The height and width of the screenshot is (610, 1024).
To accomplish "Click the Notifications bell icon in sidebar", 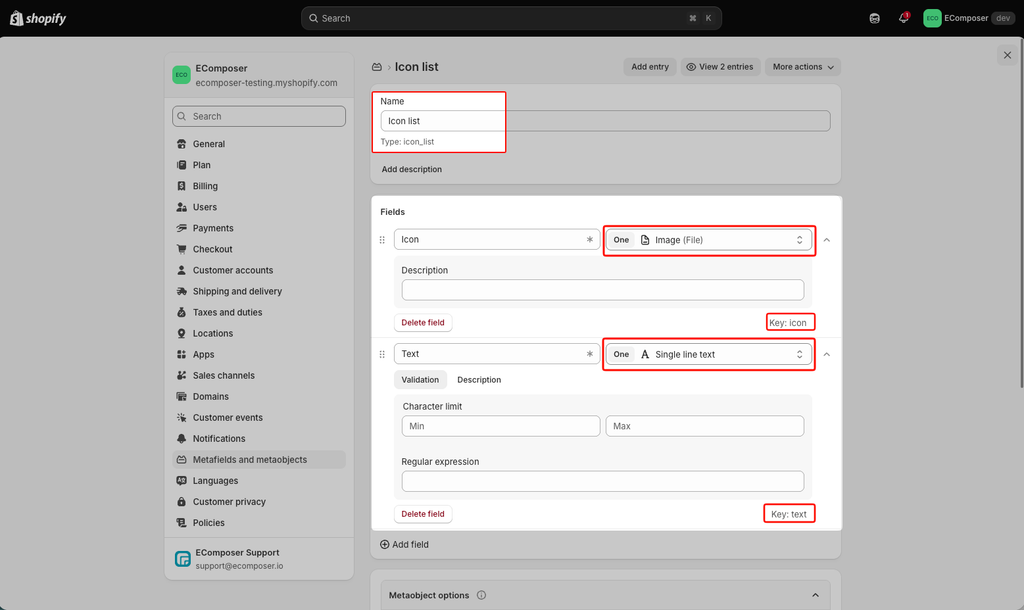I will [182, 439].
